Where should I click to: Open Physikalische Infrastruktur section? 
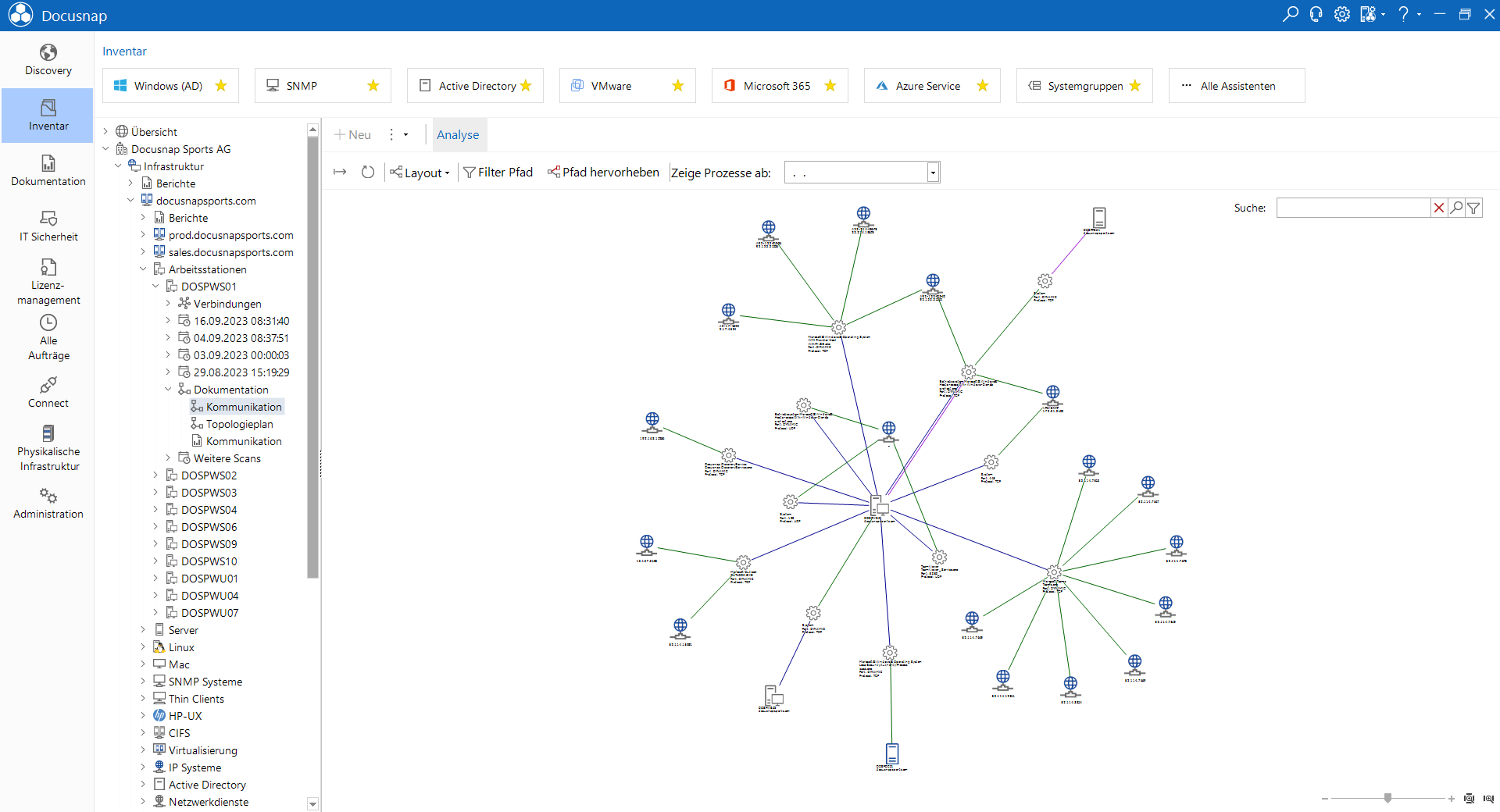pos(48,448)
